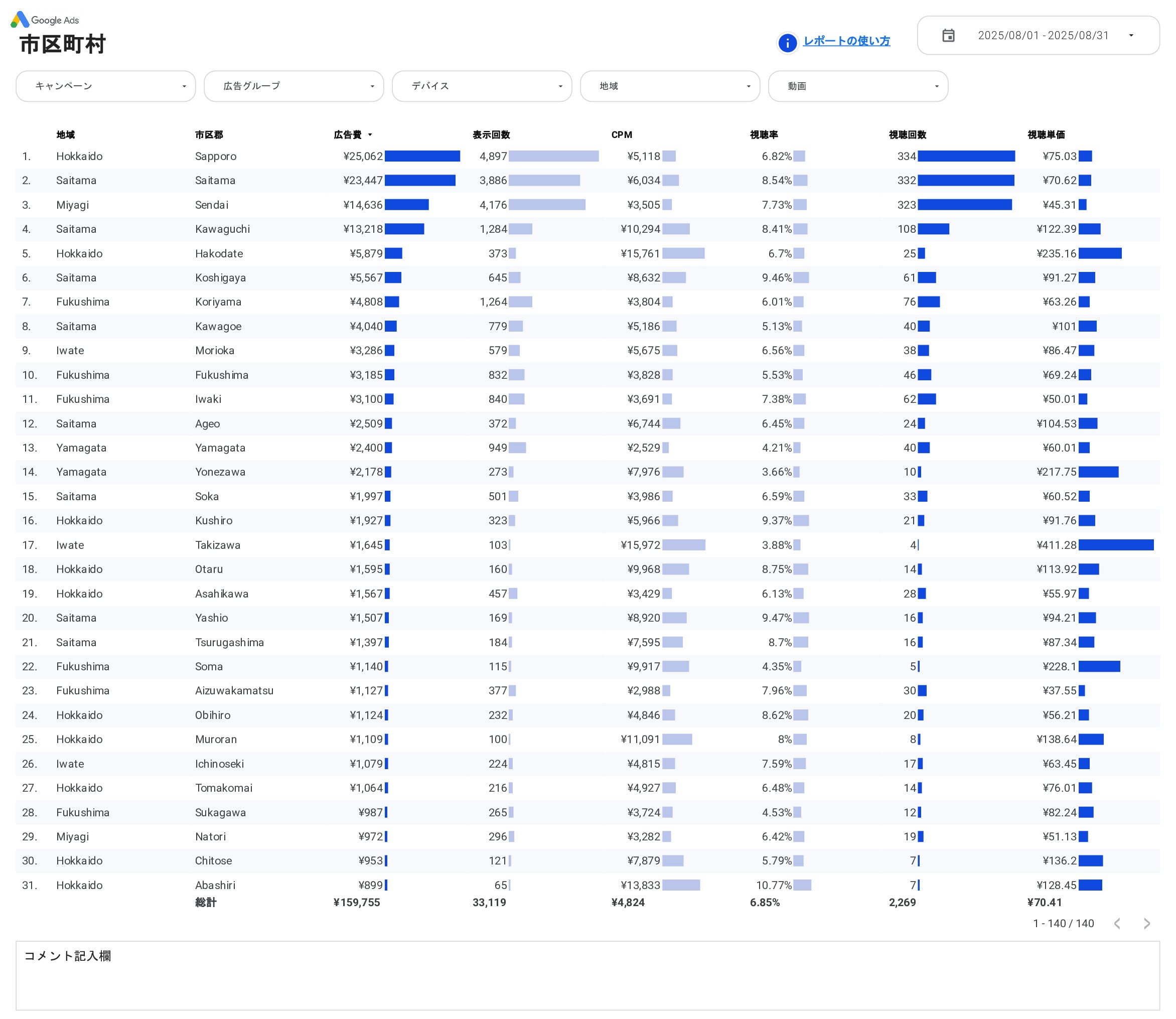1176x1019 pixels.
Task: Open the デバイス filter dropdown
Action: [482, 86]
